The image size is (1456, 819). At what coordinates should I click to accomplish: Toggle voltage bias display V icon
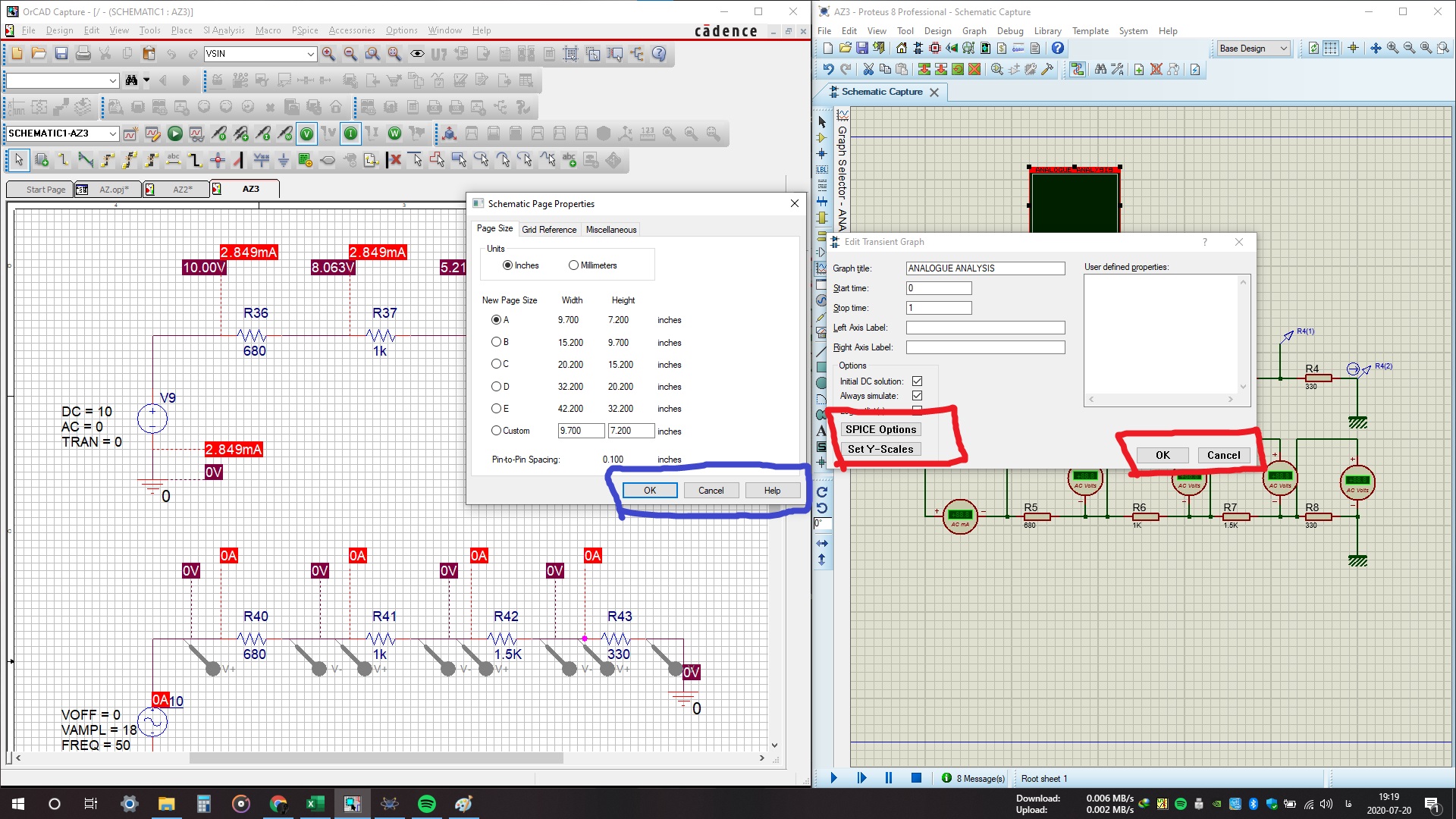click(x=306, y=134)
